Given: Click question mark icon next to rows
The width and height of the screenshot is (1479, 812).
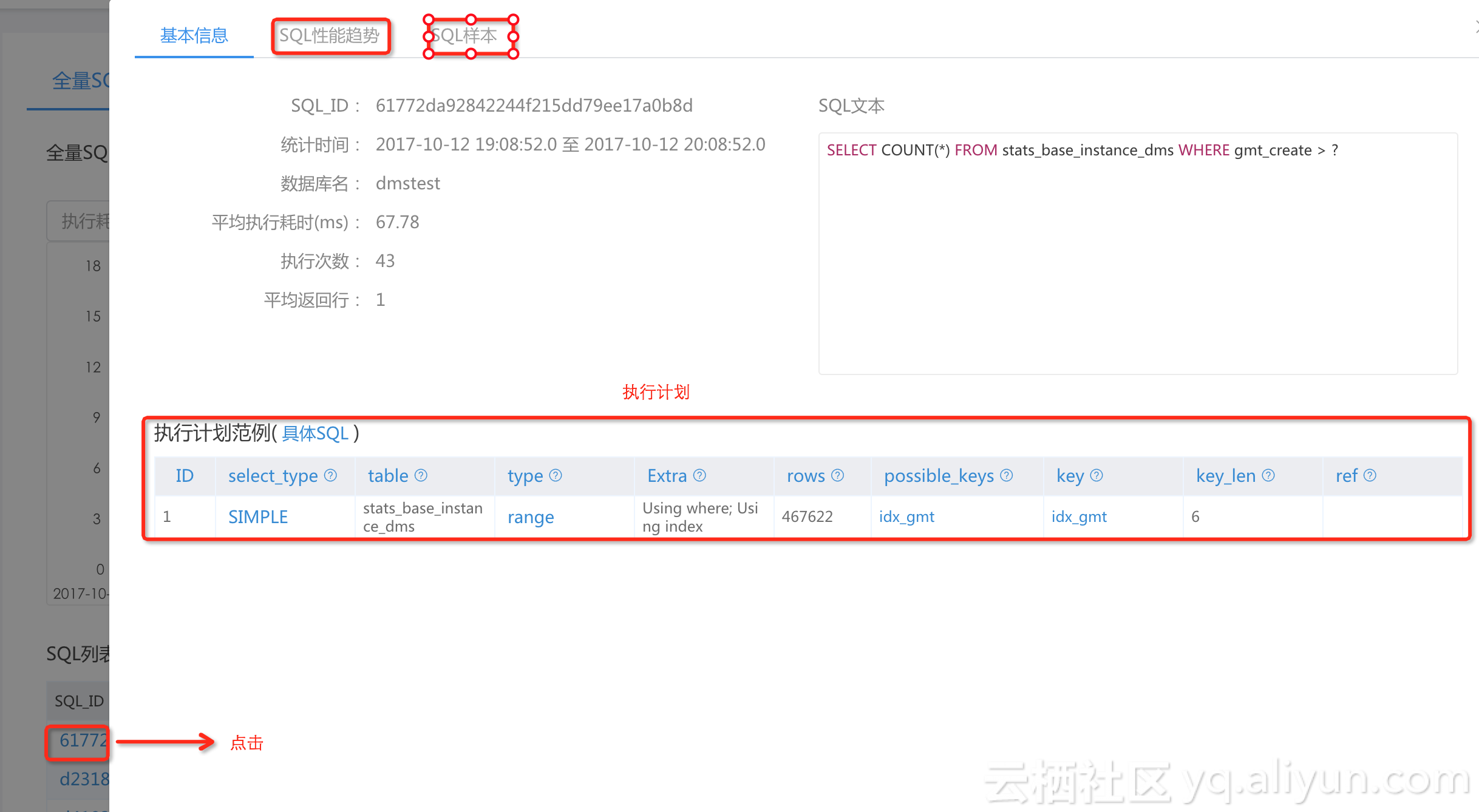Looking at the screenshot, I should coord(838,475).
